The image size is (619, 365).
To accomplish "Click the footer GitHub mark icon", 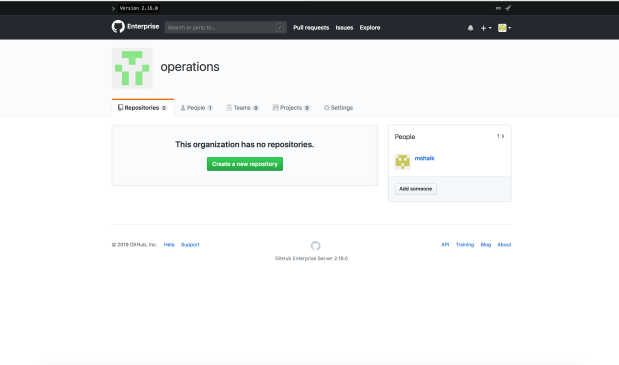I will [x=315, y=246].
